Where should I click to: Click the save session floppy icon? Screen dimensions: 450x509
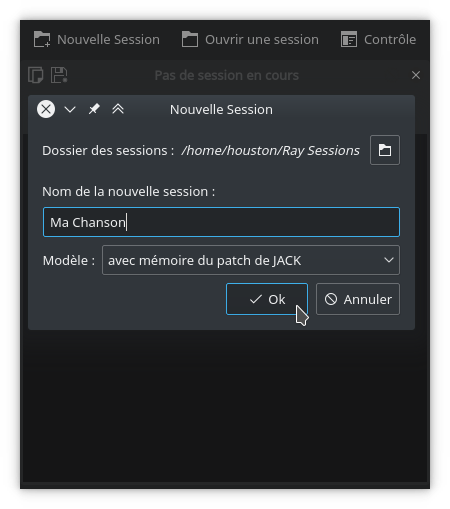point(59,75)
